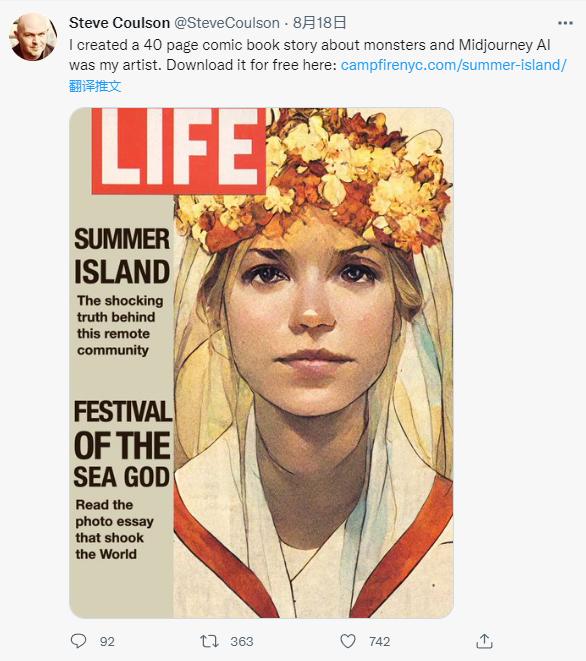
Task: Click the SUMMER ISLAND headline on cover
Action: coord(122,256)
